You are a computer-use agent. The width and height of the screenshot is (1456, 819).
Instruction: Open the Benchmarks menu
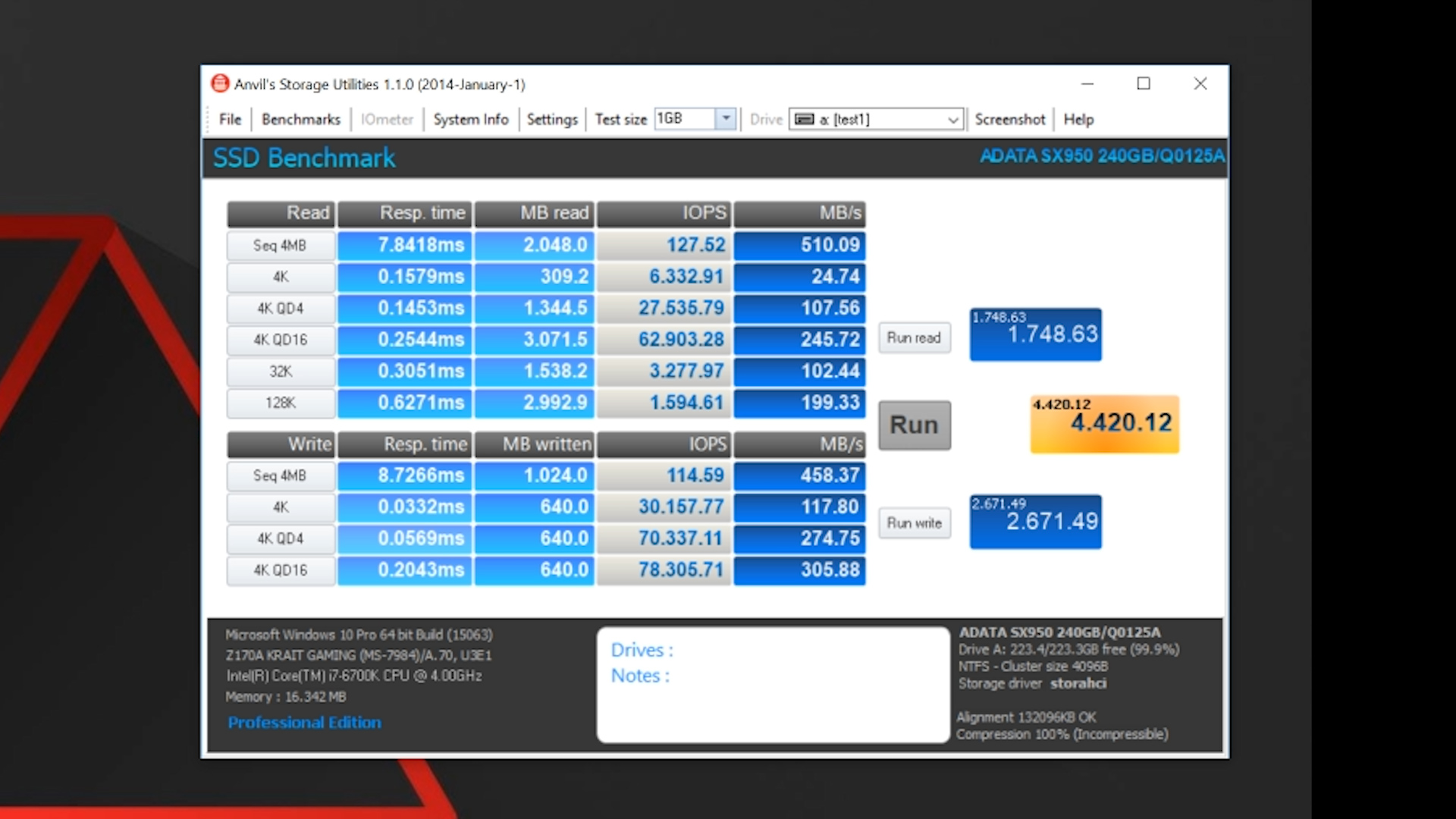coord(301,119)
